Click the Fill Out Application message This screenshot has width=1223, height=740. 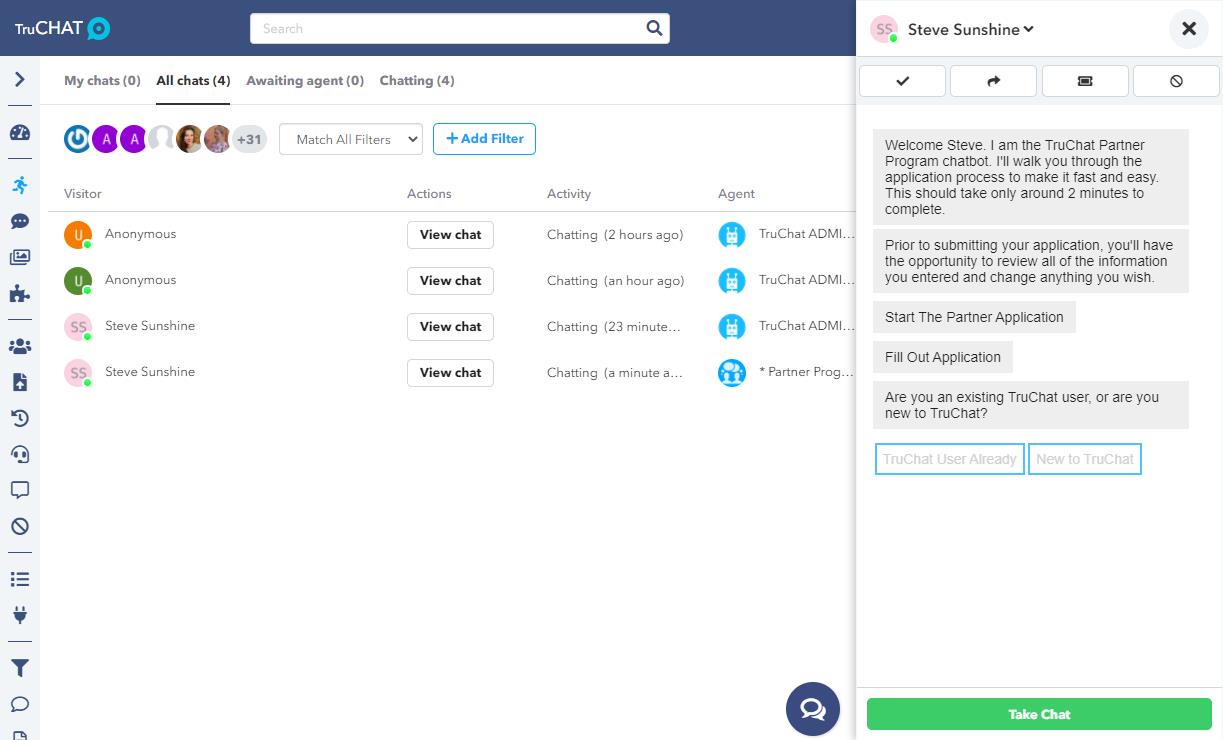click(943, 357)
